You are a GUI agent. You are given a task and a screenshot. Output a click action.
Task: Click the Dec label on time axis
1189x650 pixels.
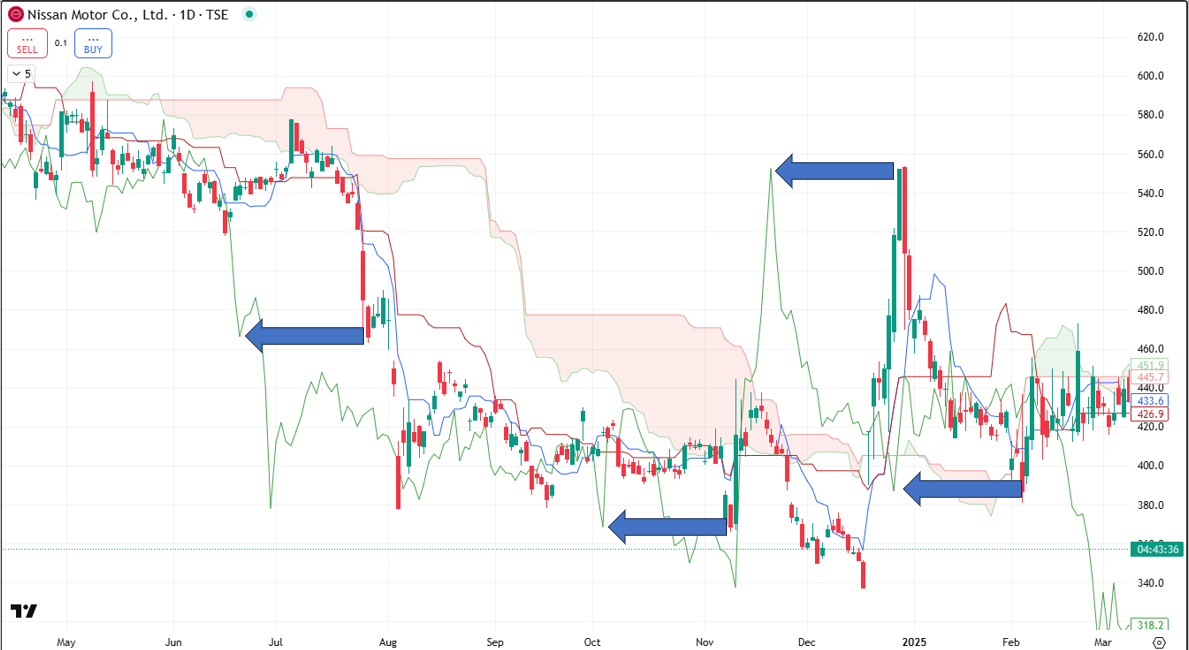click(808, 642)
